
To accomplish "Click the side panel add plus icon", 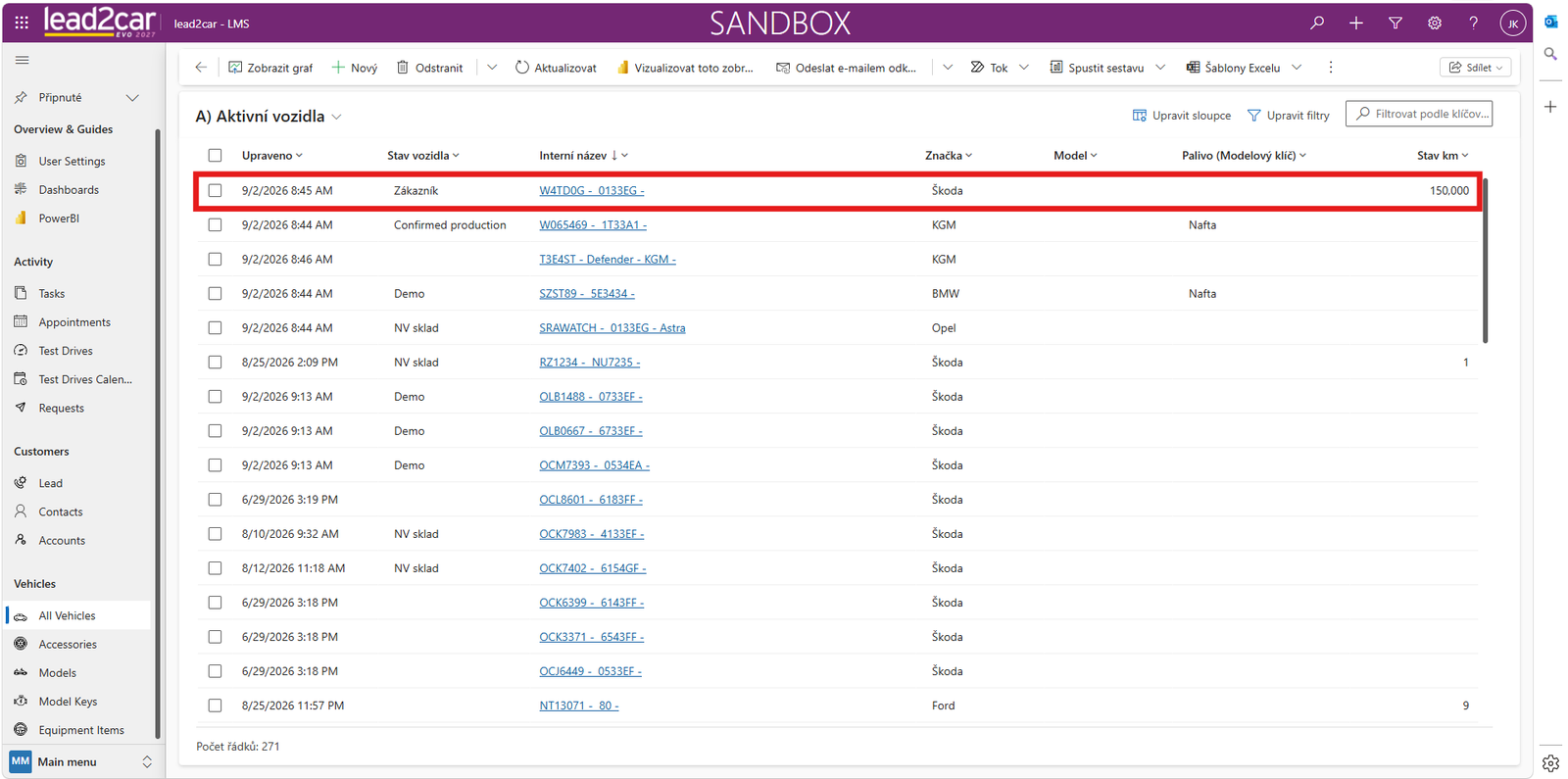I will pyautogui.click(x=1550, y=106).
